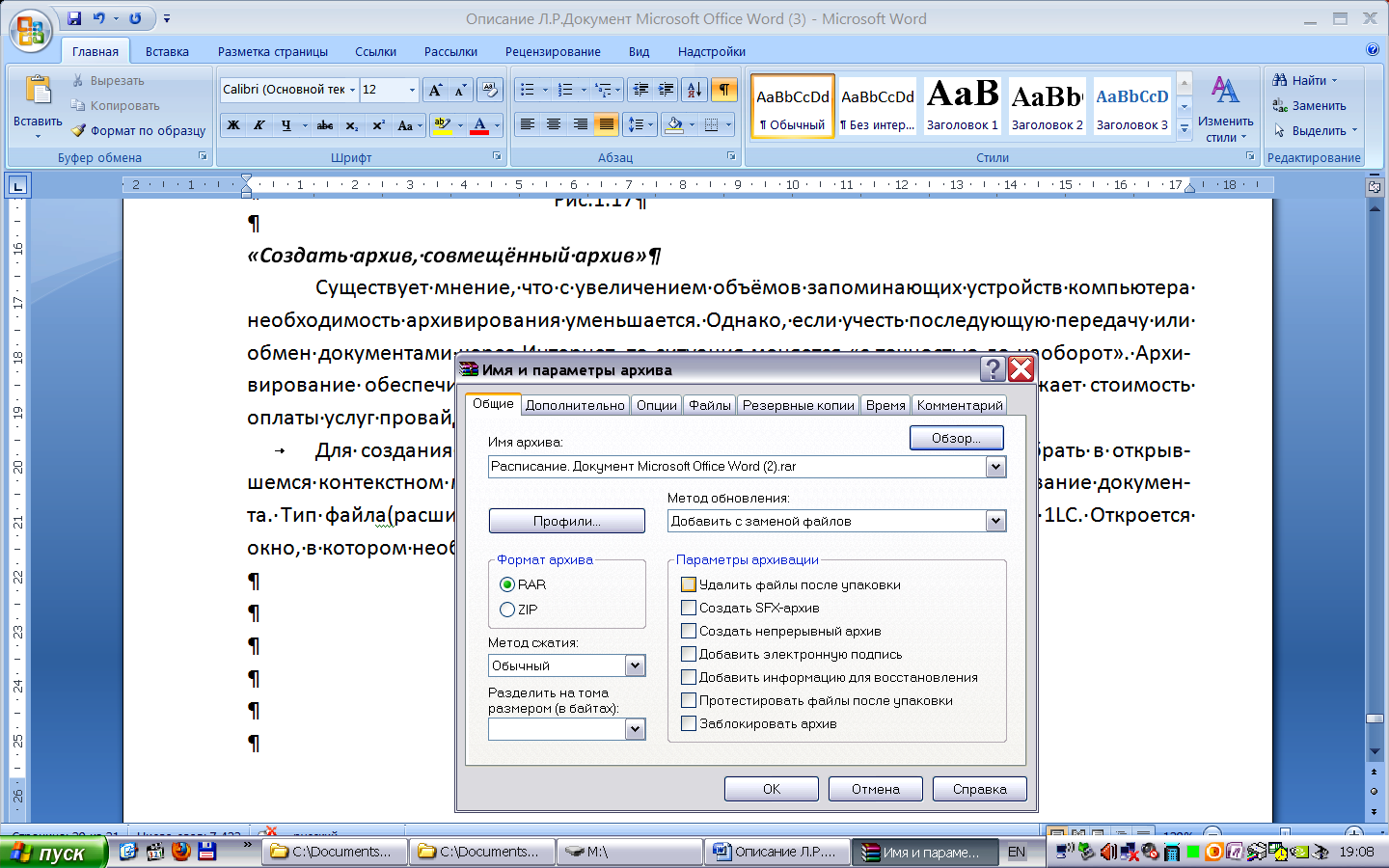Image resolution: width=1389 pixels, height=868 pixels.
Task: Align paragraph text to the left
Action: (527, 124)
